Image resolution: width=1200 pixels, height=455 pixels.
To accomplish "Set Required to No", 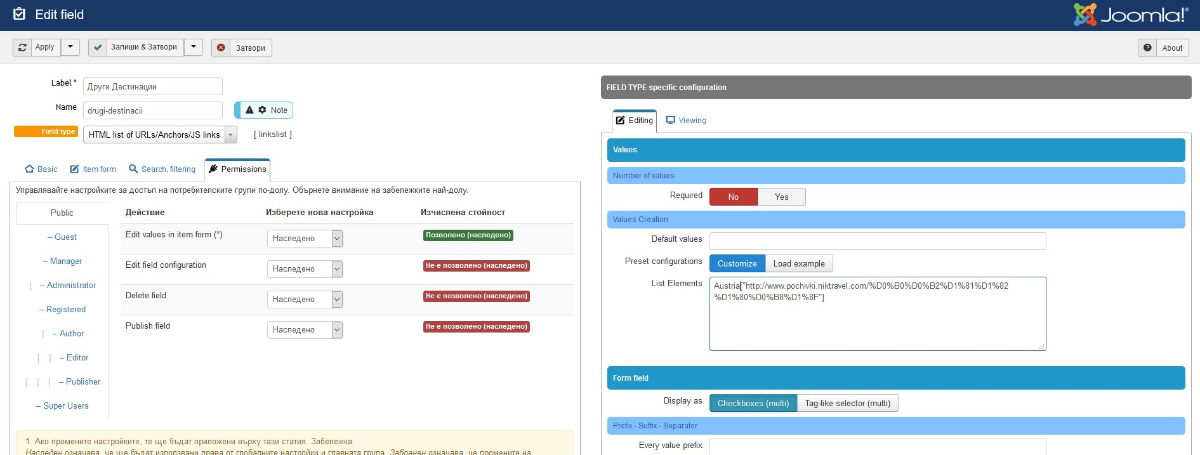I will [733, 197].
